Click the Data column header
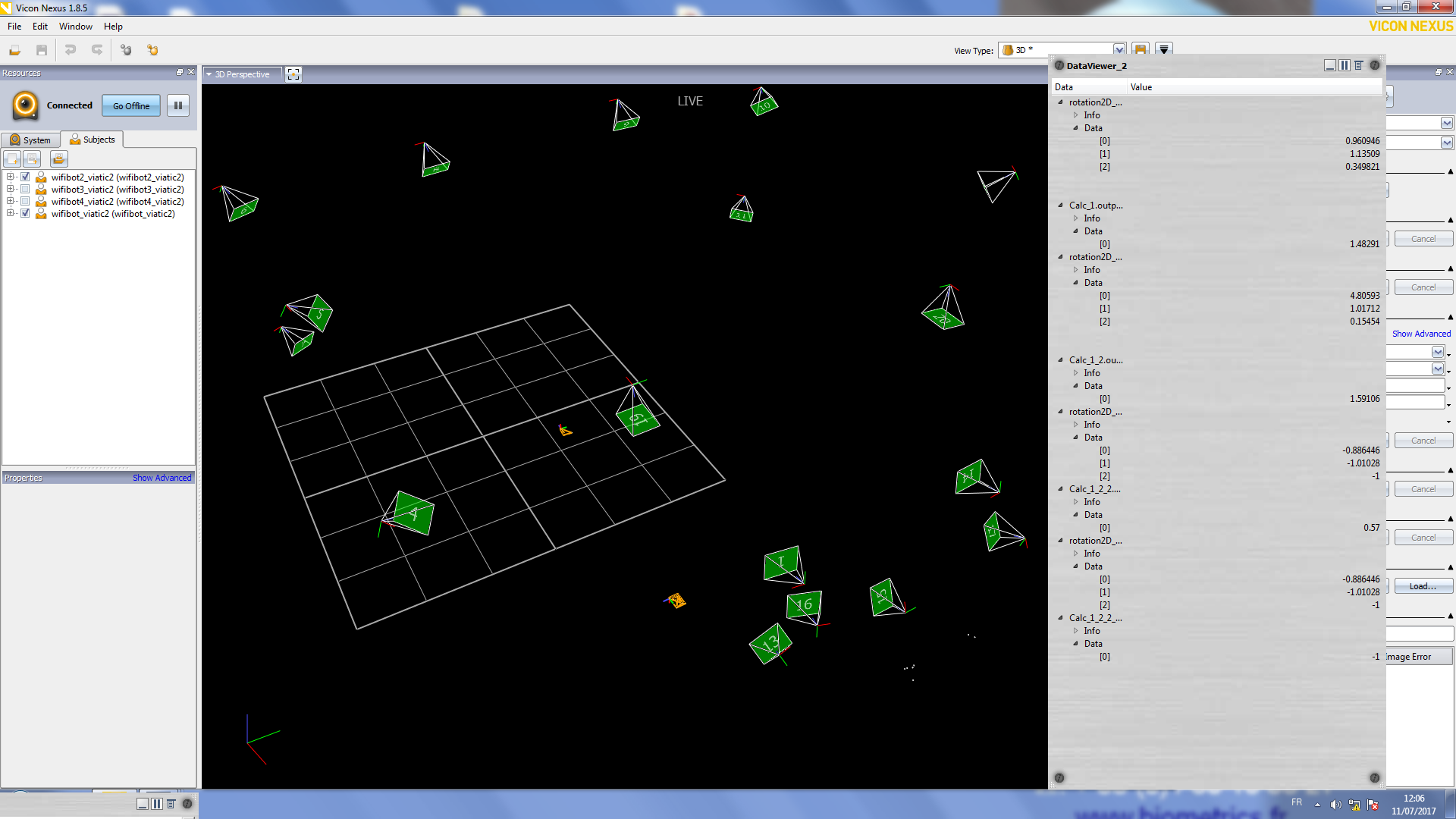The image size is (1456, 819). click(x=1090, y=87)
